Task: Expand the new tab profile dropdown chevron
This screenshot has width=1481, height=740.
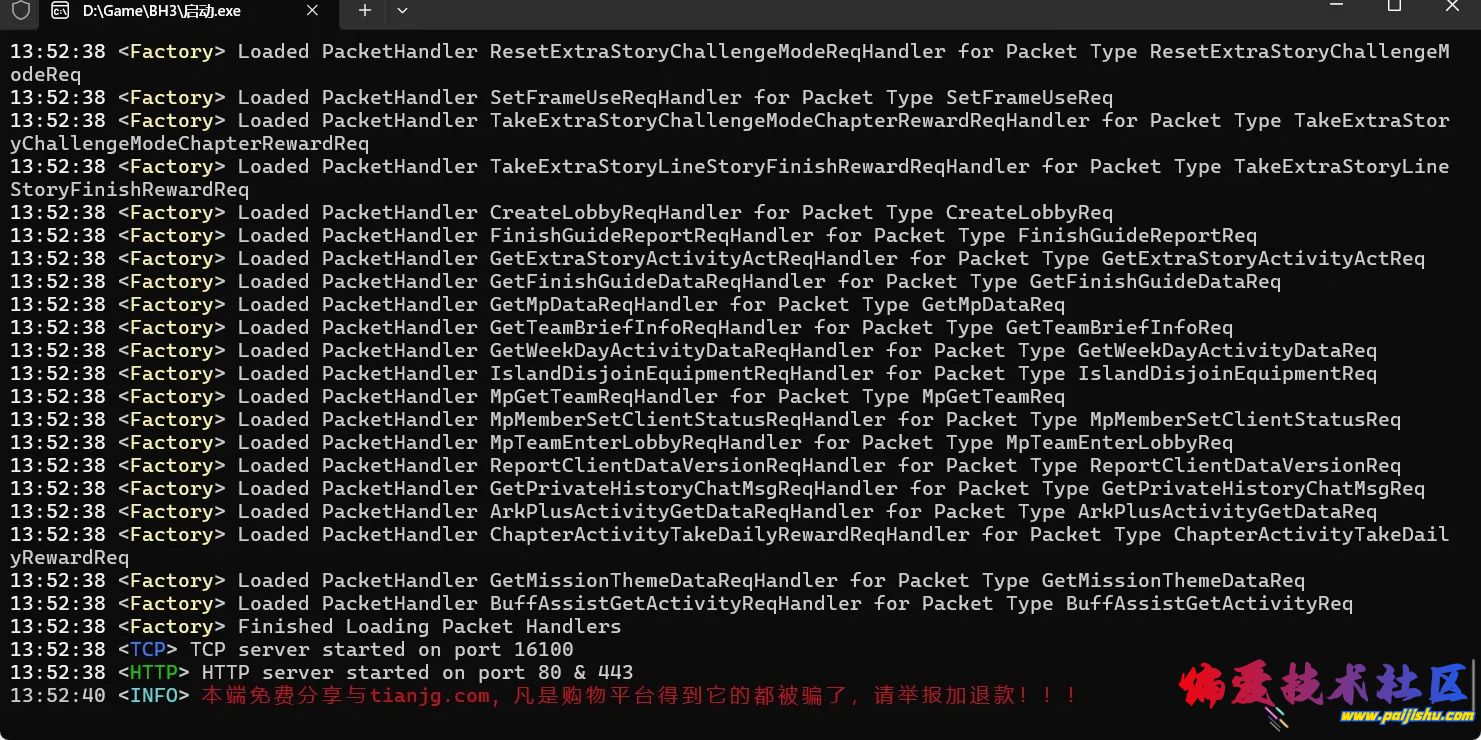Action: tap(402, 10)
